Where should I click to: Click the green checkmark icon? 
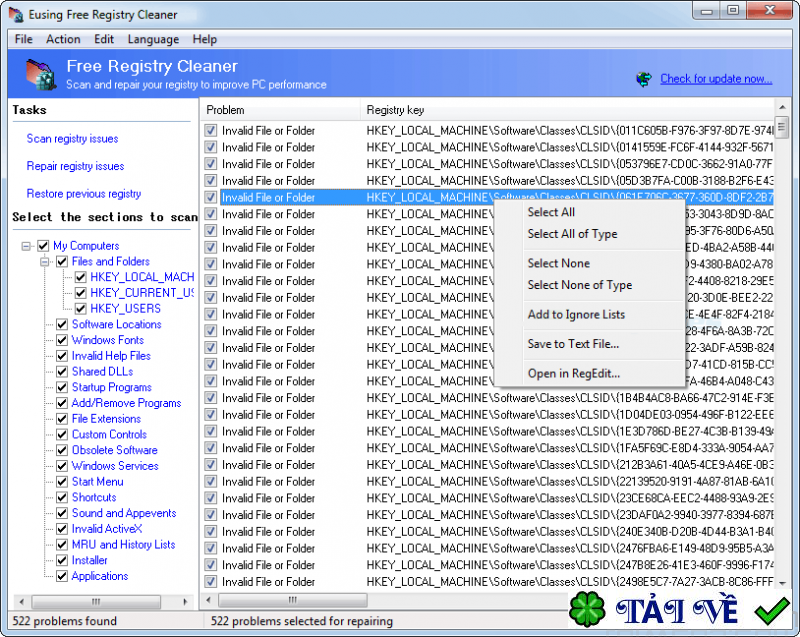pyautogui.click(x=772, y=609)
